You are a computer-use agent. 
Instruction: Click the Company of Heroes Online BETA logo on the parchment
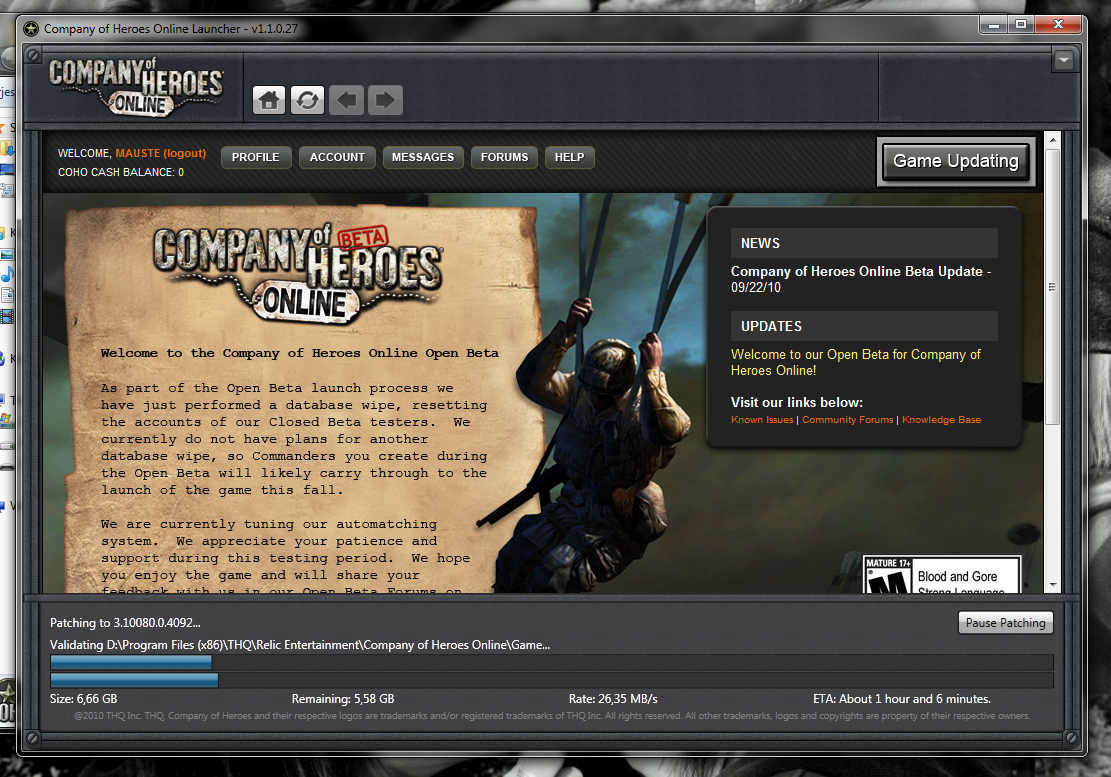coord(298,275)
